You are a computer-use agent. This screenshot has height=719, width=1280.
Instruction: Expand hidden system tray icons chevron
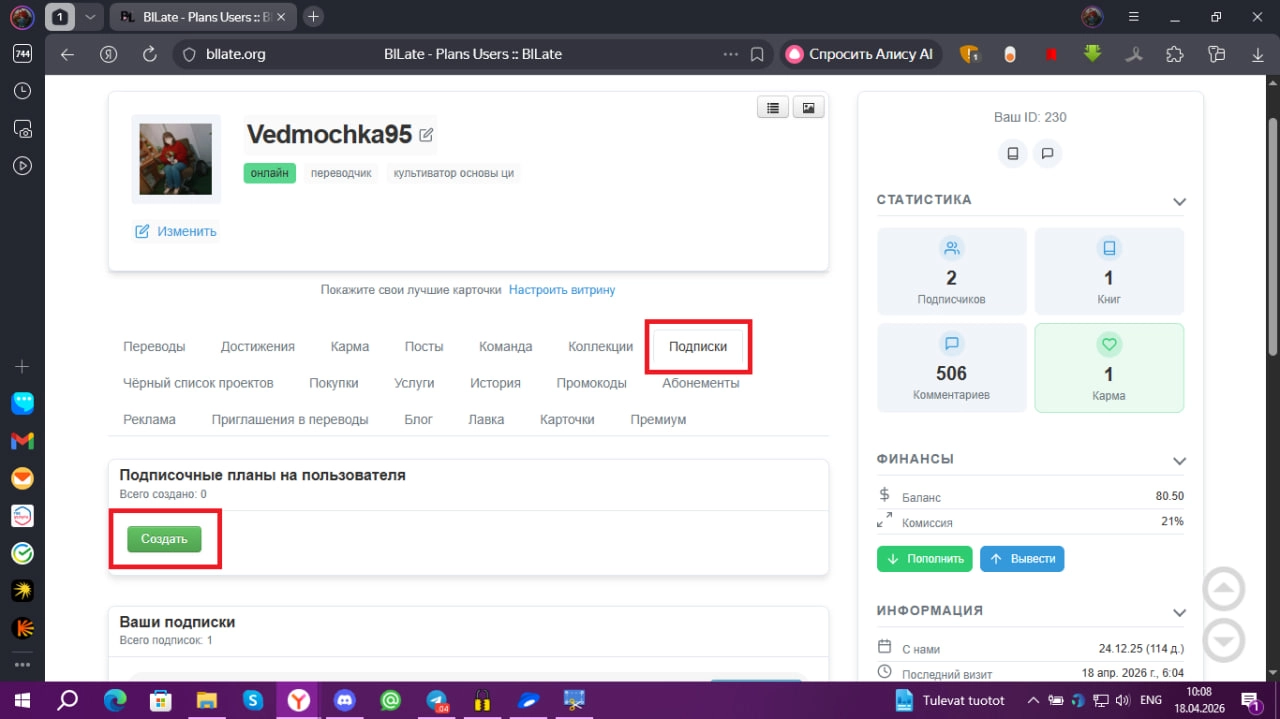1032,700
